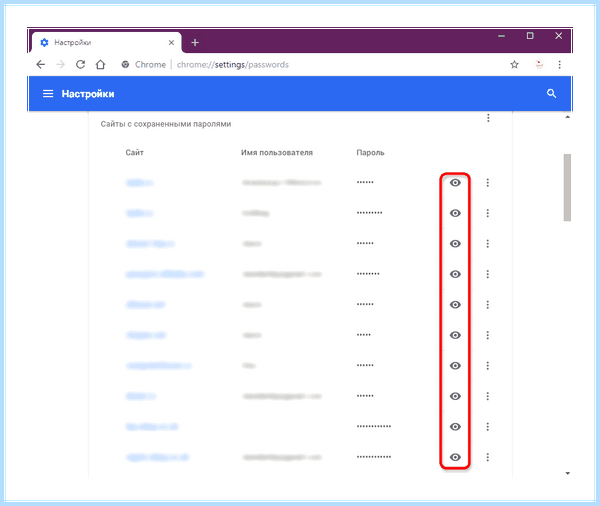Click the forward navigation arrow
This screenshot has height=506, width=600.
60,65
